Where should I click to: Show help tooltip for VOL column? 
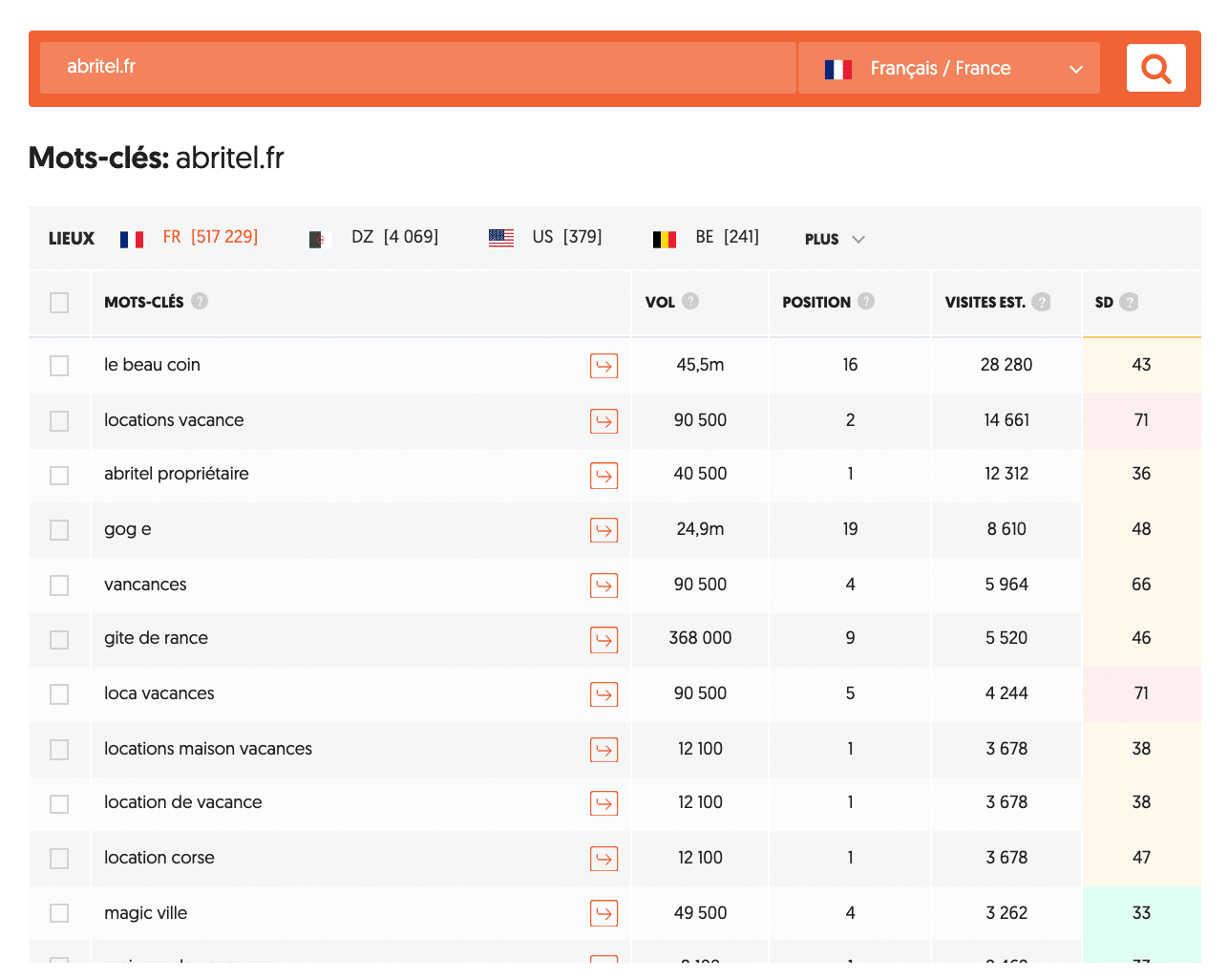tap(690, 301)
